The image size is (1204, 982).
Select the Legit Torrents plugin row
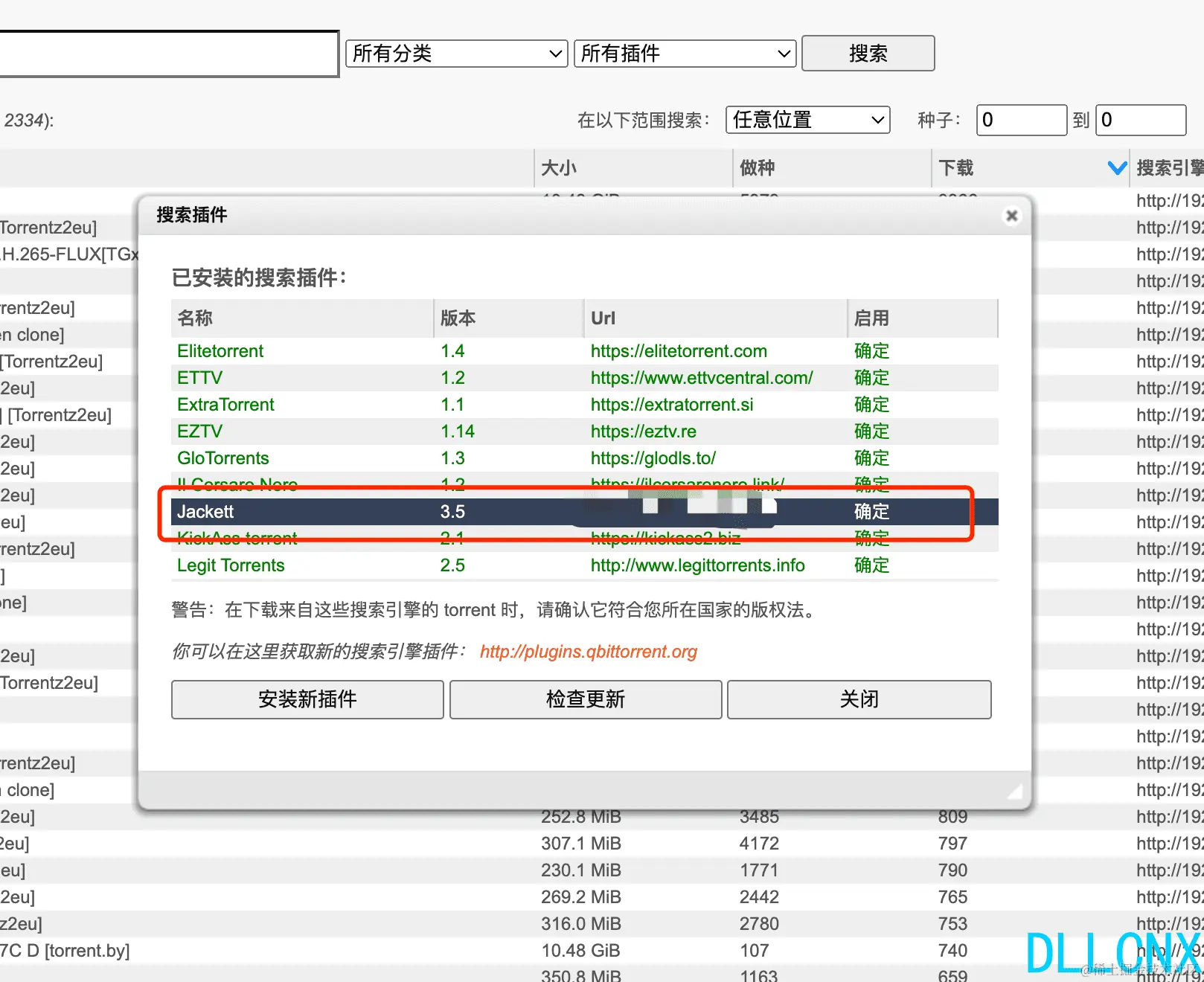(584, 565)
